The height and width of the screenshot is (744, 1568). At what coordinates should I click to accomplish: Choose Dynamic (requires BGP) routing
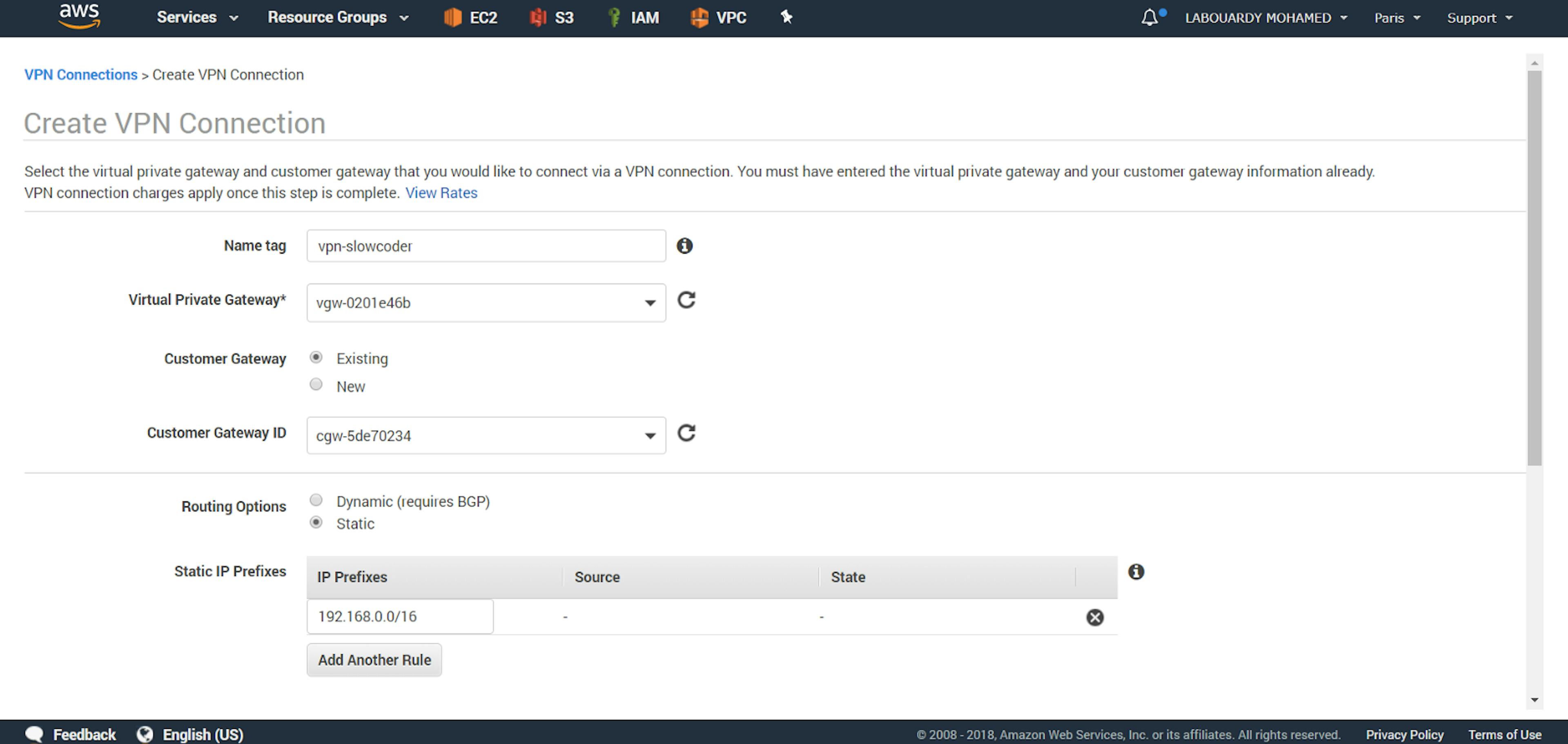[x=316, y=501]
